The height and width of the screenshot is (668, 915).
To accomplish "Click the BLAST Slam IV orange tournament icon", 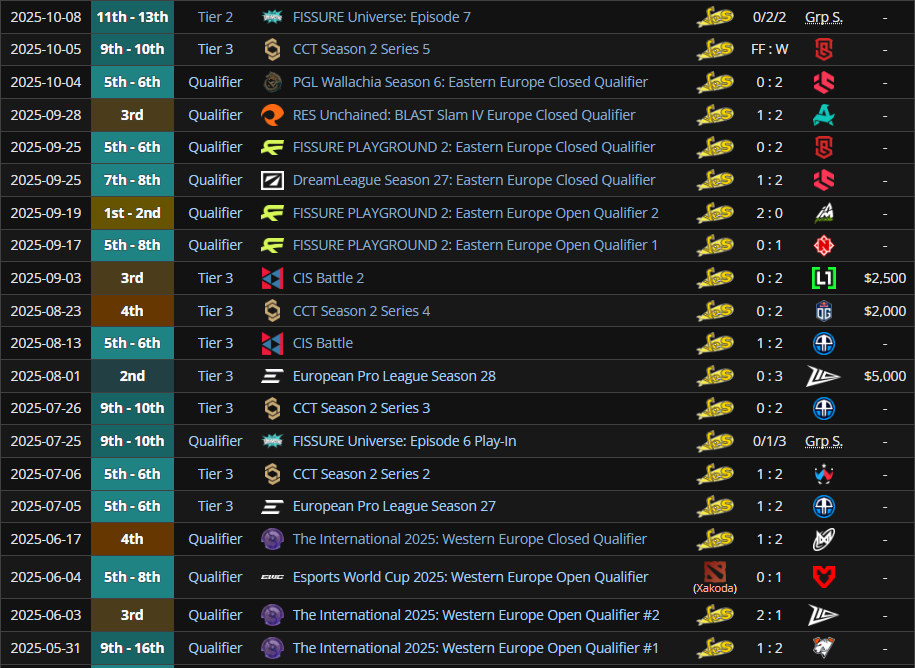I will [x=272, y=115].
